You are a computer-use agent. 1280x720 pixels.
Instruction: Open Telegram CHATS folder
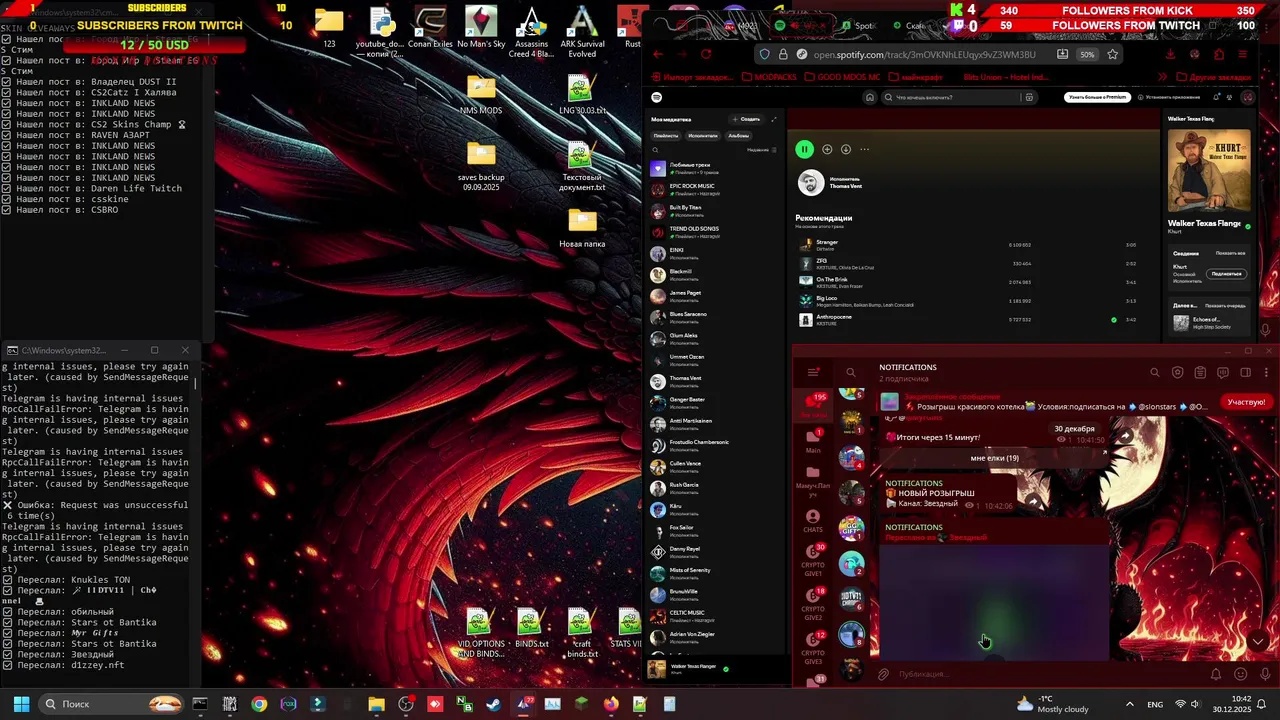(813, 521)
